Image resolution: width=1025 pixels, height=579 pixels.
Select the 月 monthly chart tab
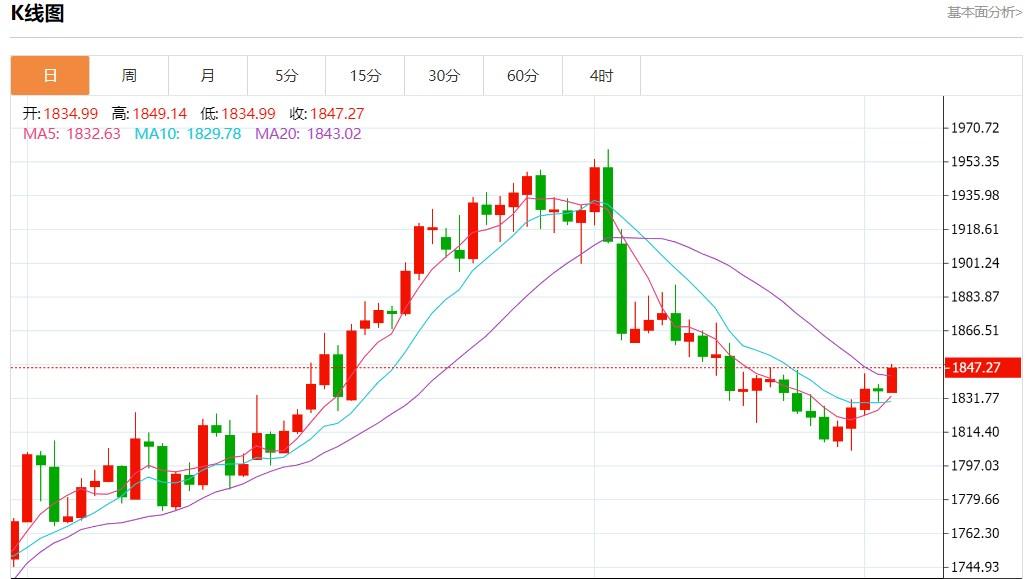click(207, 76)
